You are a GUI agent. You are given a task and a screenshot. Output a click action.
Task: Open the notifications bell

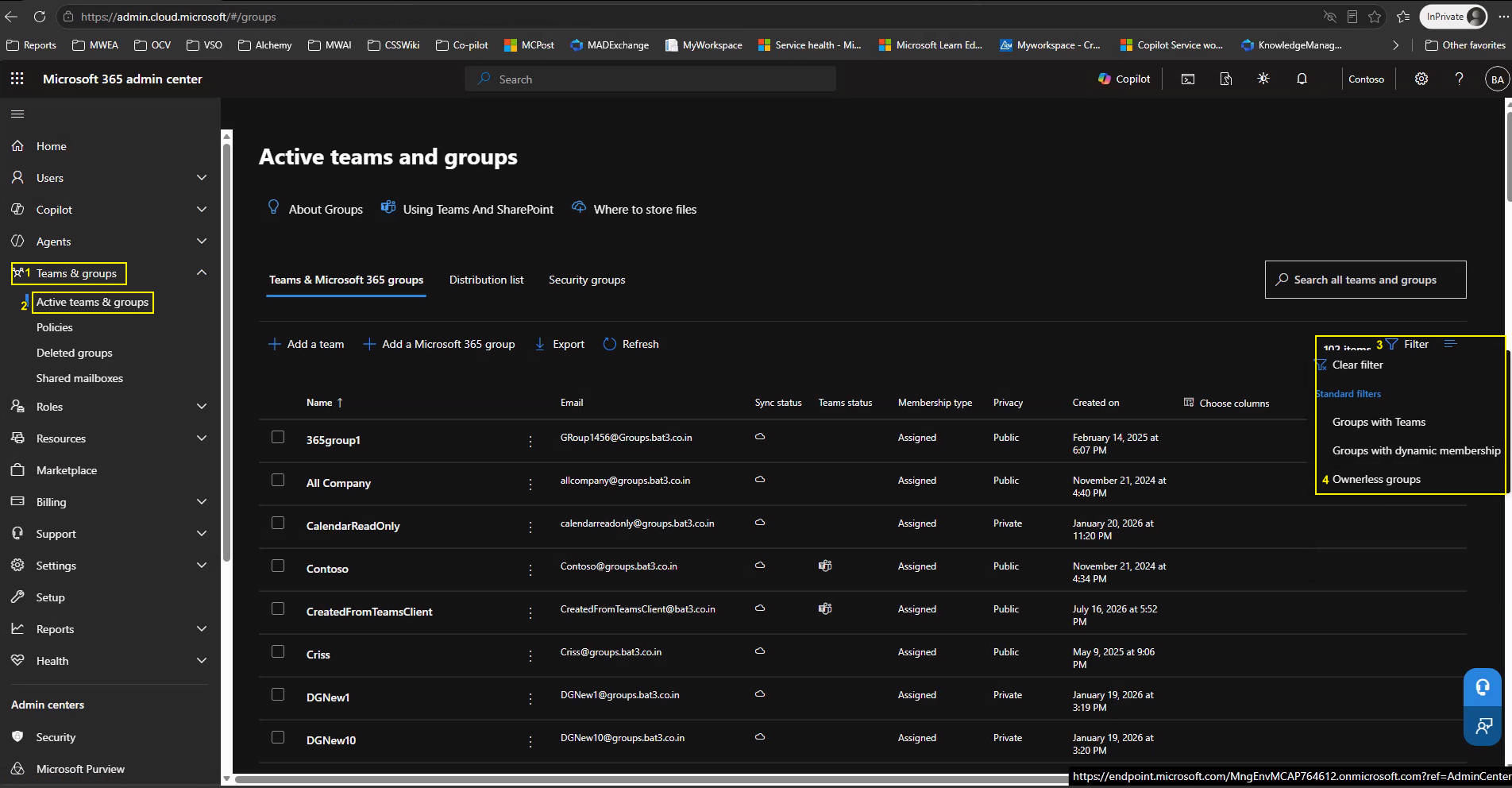1302,79
